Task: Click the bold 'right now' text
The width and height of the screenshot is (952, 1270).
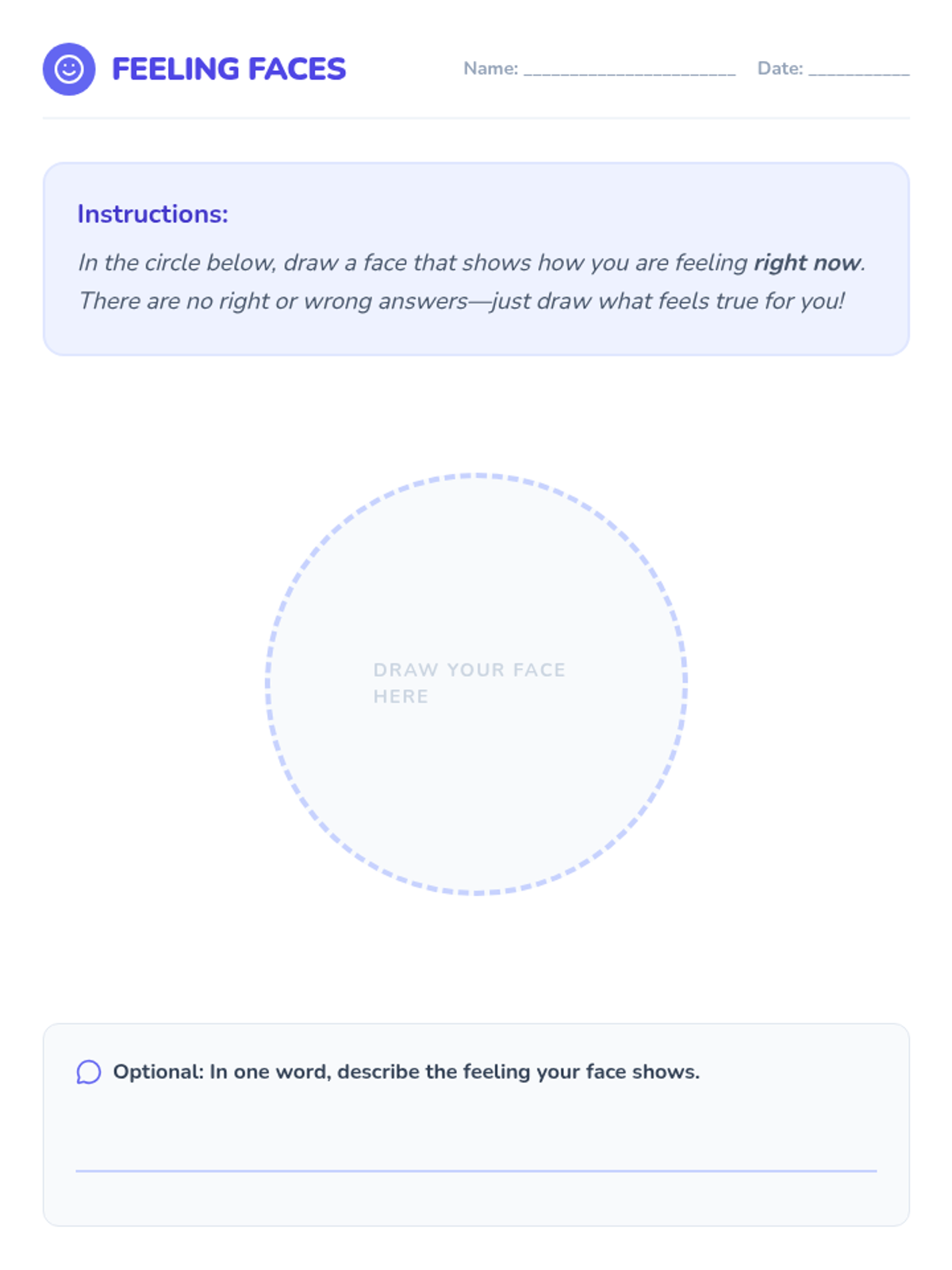Action: tap(807, 263)
